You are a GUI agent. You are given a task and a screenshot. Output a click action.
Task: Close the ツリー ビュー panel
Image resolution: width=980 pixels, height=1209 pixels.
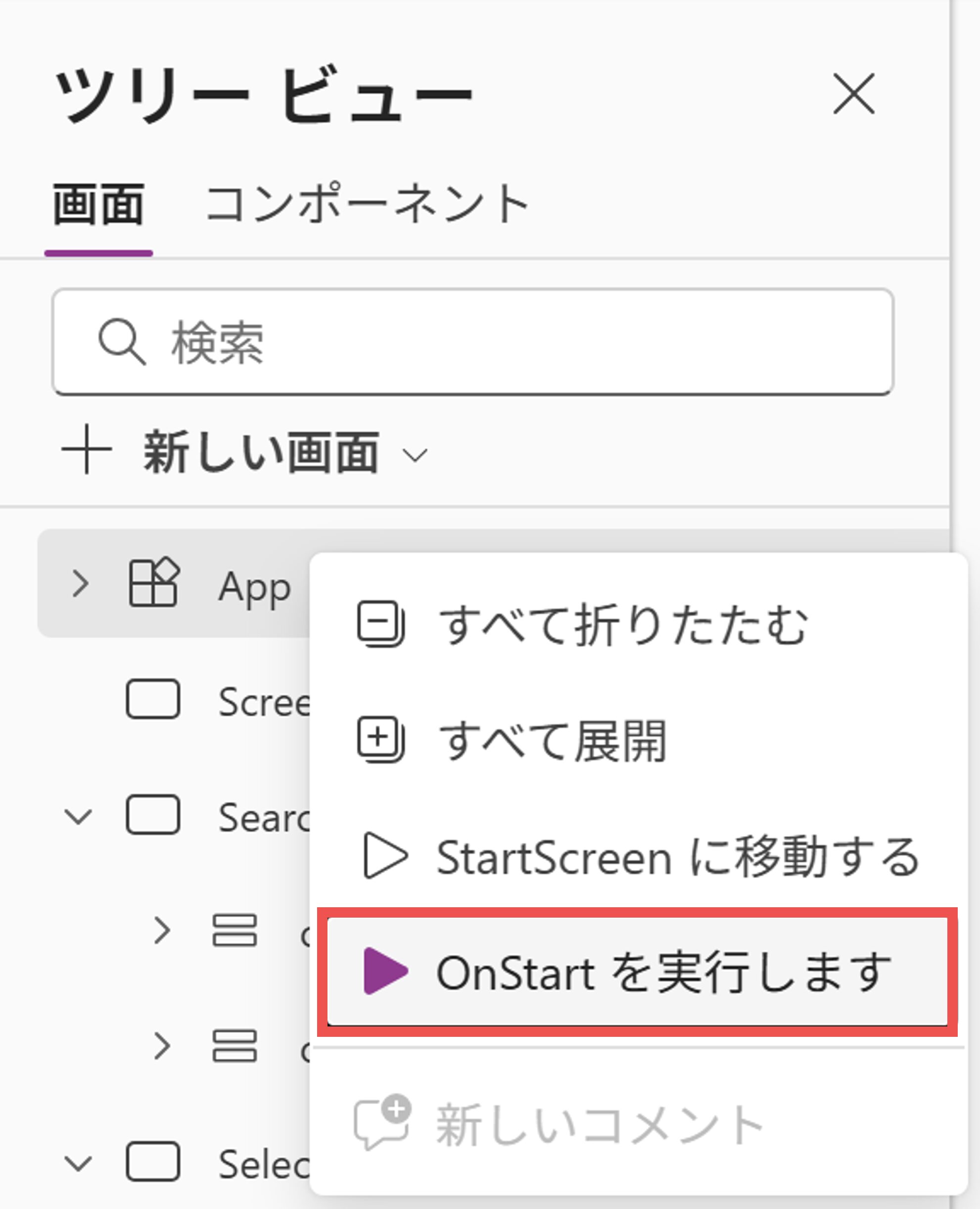[853, 94]
